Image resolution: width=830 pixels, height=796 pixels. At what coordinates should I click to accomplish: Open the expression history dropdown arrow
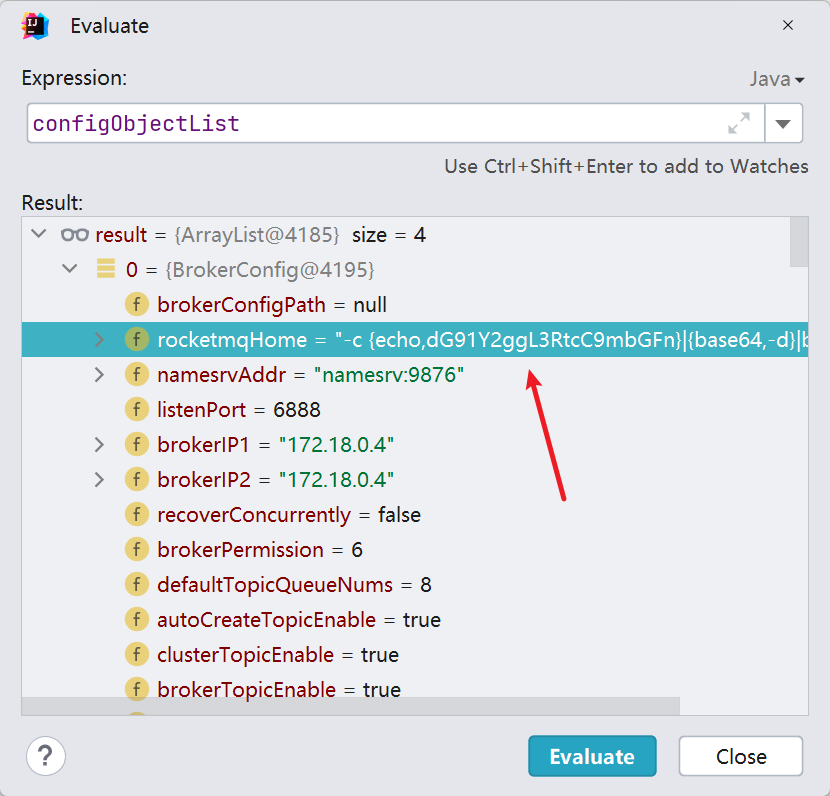[x=784, y=123]
